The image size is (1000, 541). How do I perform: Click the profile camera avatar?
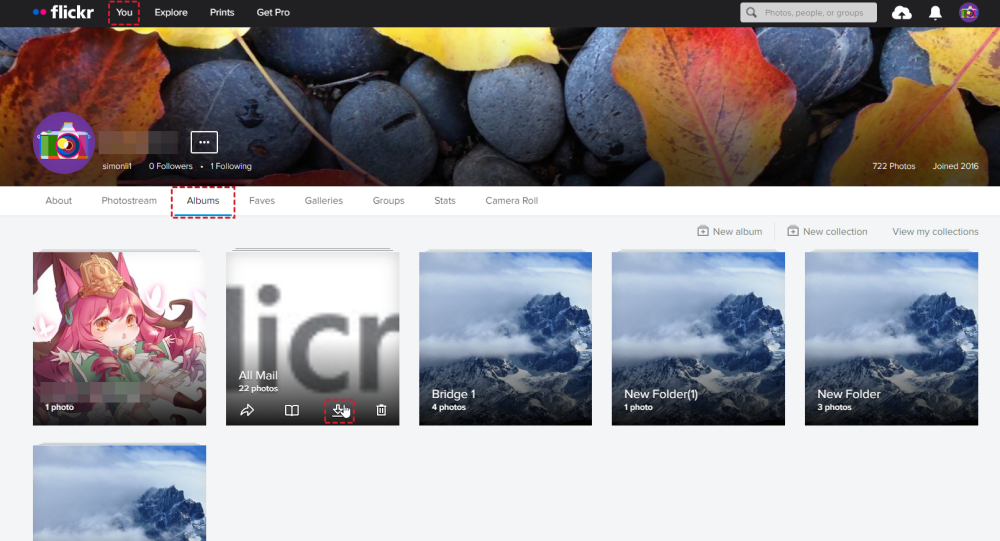pos(64,143)
